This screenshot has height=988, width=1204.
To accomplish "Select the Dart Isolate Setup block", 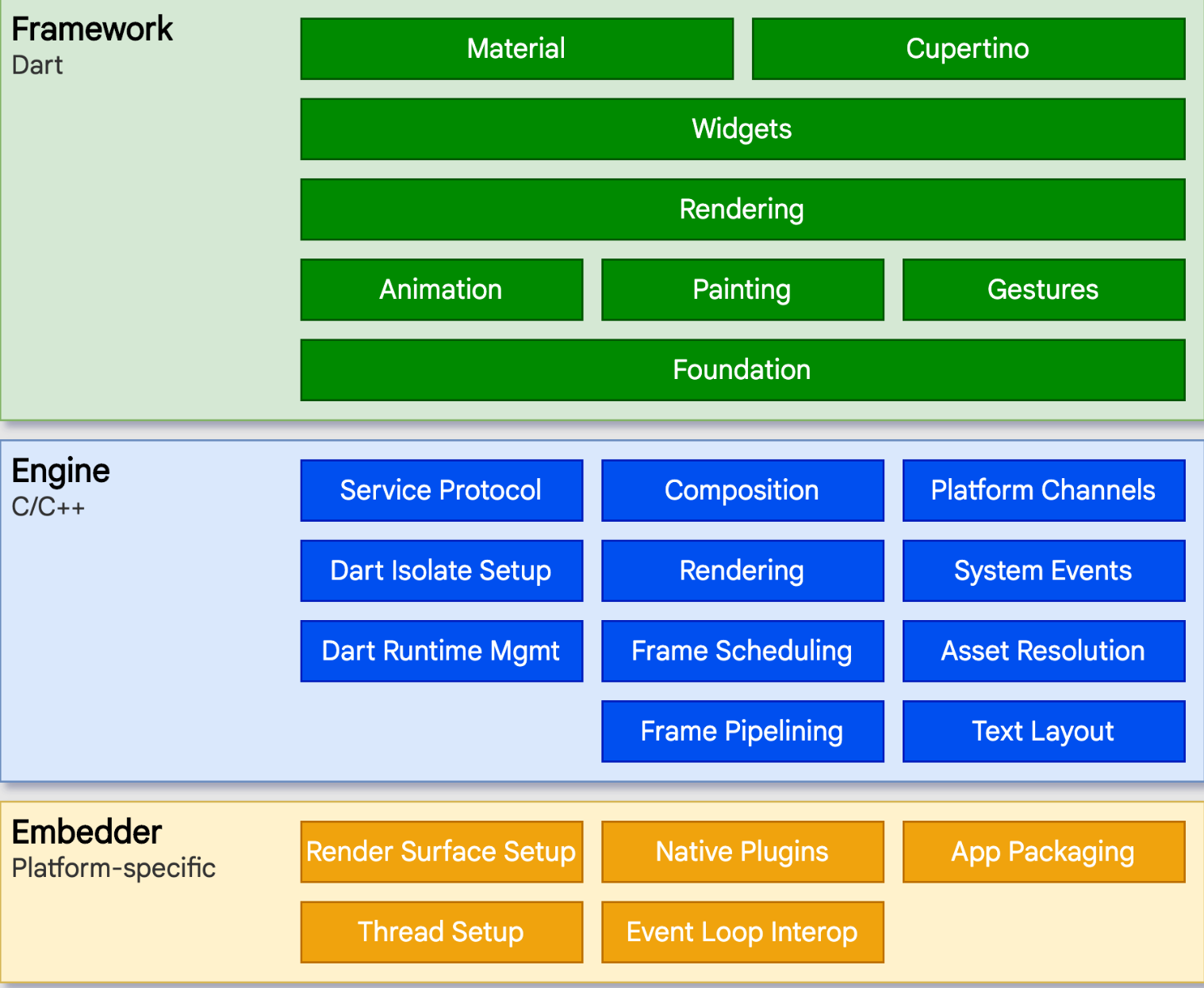I will coord(441,571).
